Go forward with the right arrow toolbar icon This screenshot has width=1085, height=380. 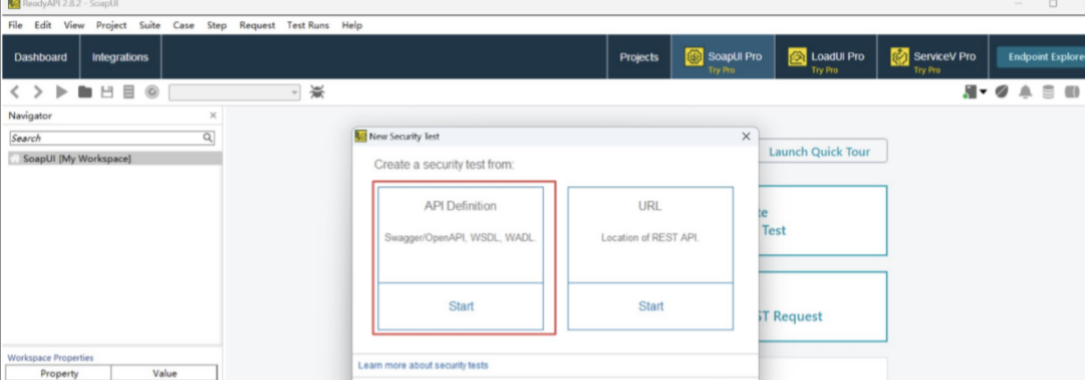38,92
